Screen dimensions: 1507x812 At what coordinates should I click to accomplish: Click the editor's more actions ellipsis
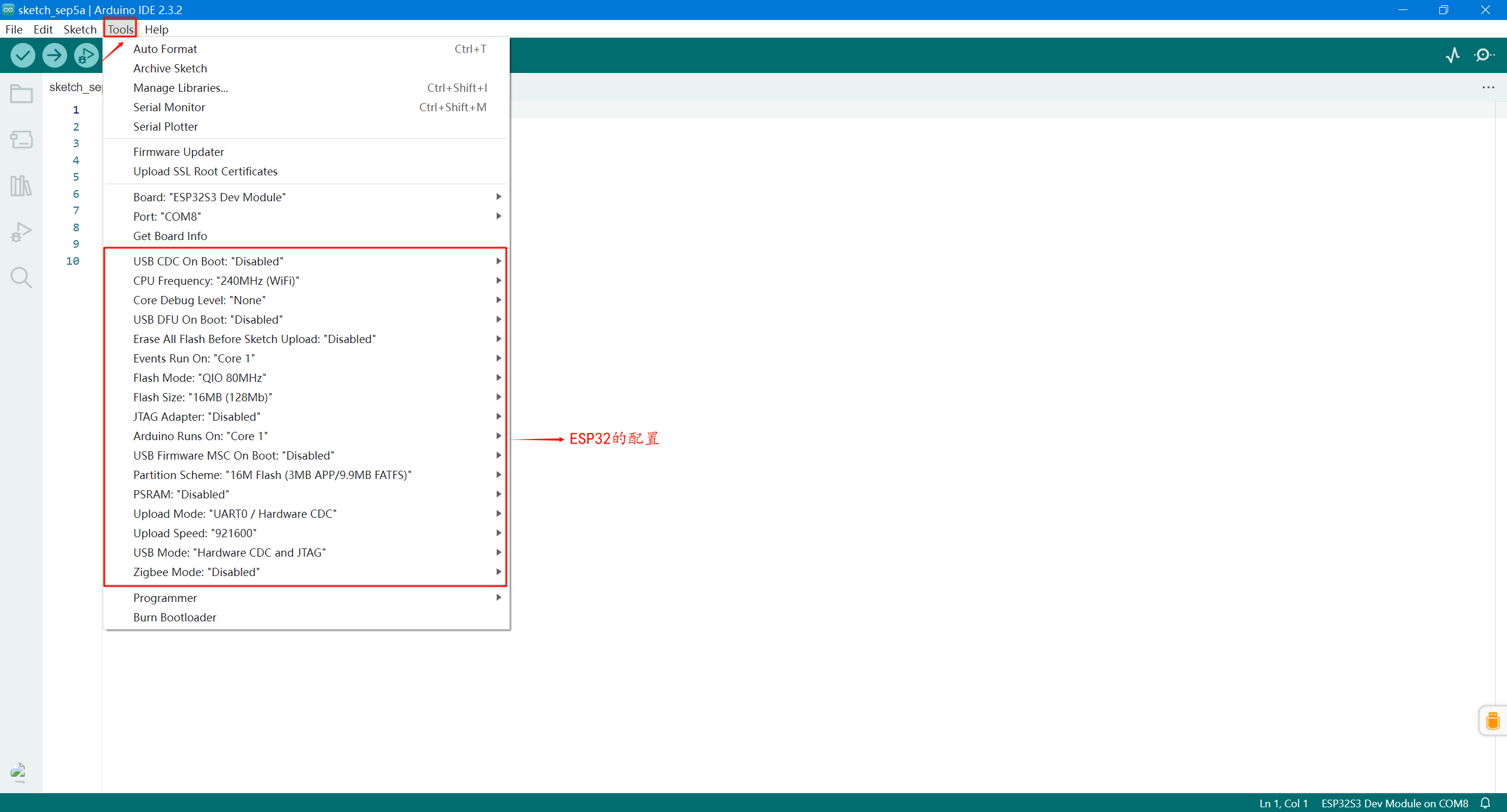1489,87
